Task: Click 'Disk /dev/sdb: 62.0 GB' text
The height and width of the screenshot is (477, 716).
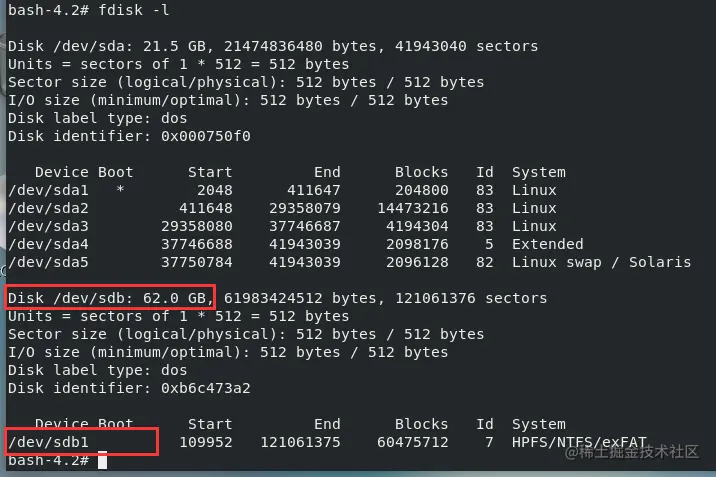Action: click(x=106, y=298)
